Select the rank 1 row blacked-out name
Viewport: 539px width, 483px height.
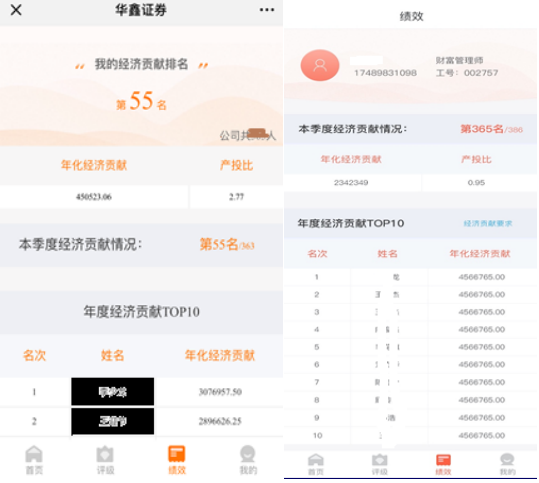tap(113, 392)
